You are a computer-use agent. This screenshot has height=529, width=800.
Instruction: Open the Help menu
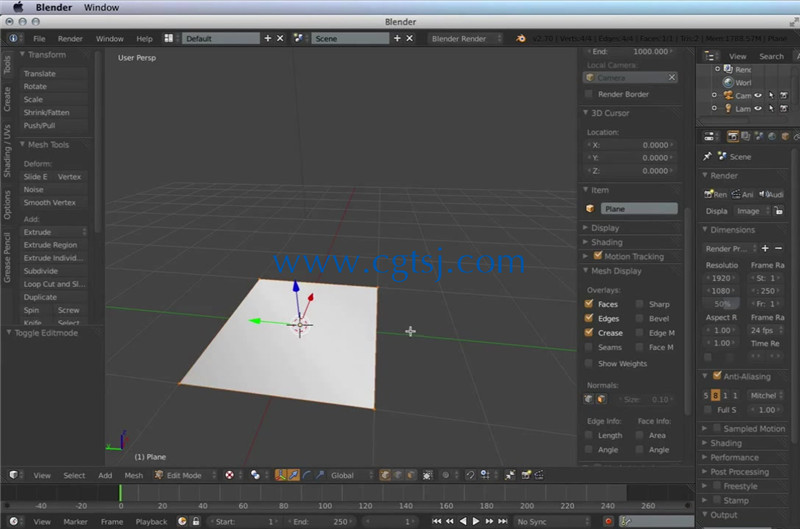(x=144, y=38)
